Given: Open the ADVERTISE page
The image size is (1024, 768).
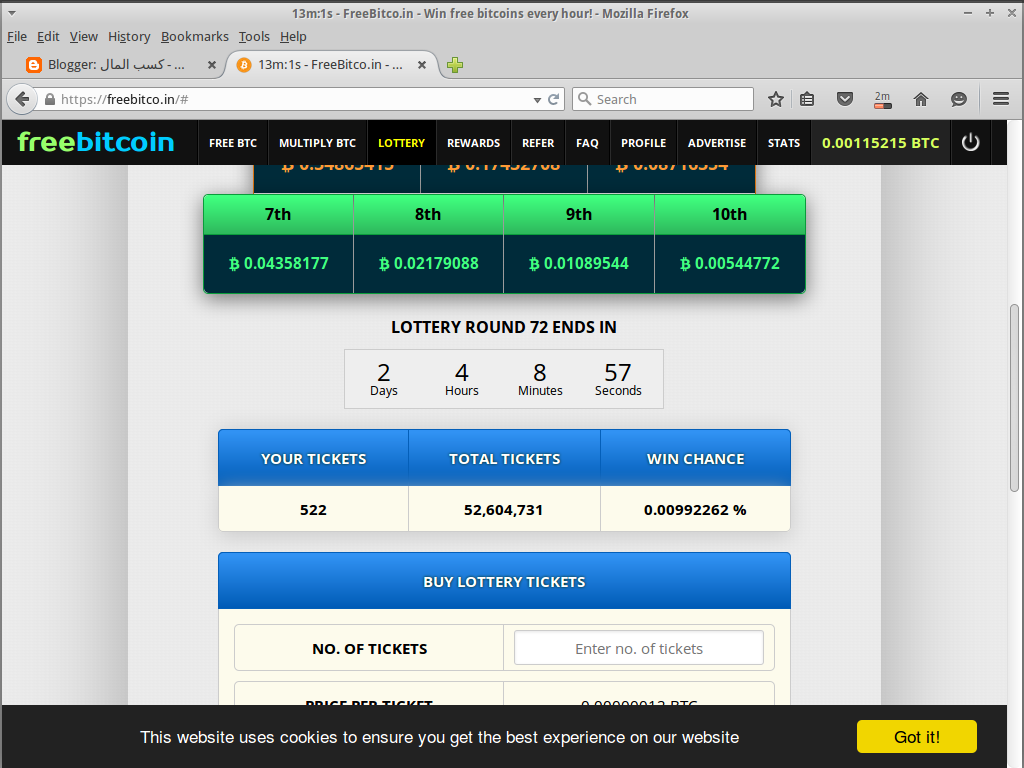Looking at the screenshot, I should click(717, 142).
